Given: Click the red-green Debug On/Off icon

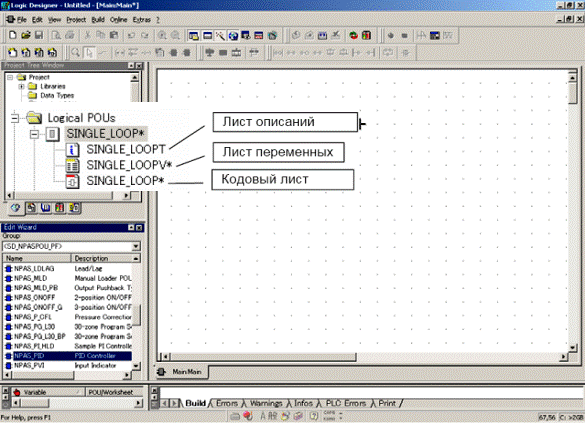Looking at the screenshot, I should pos(353,35).
